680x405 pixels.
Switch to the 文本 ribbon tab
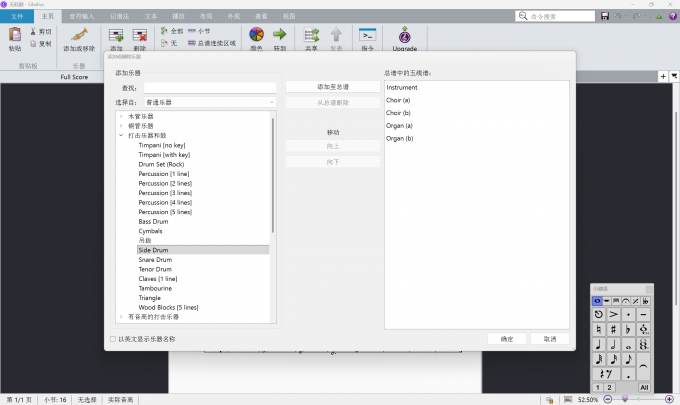coord(151,16)
